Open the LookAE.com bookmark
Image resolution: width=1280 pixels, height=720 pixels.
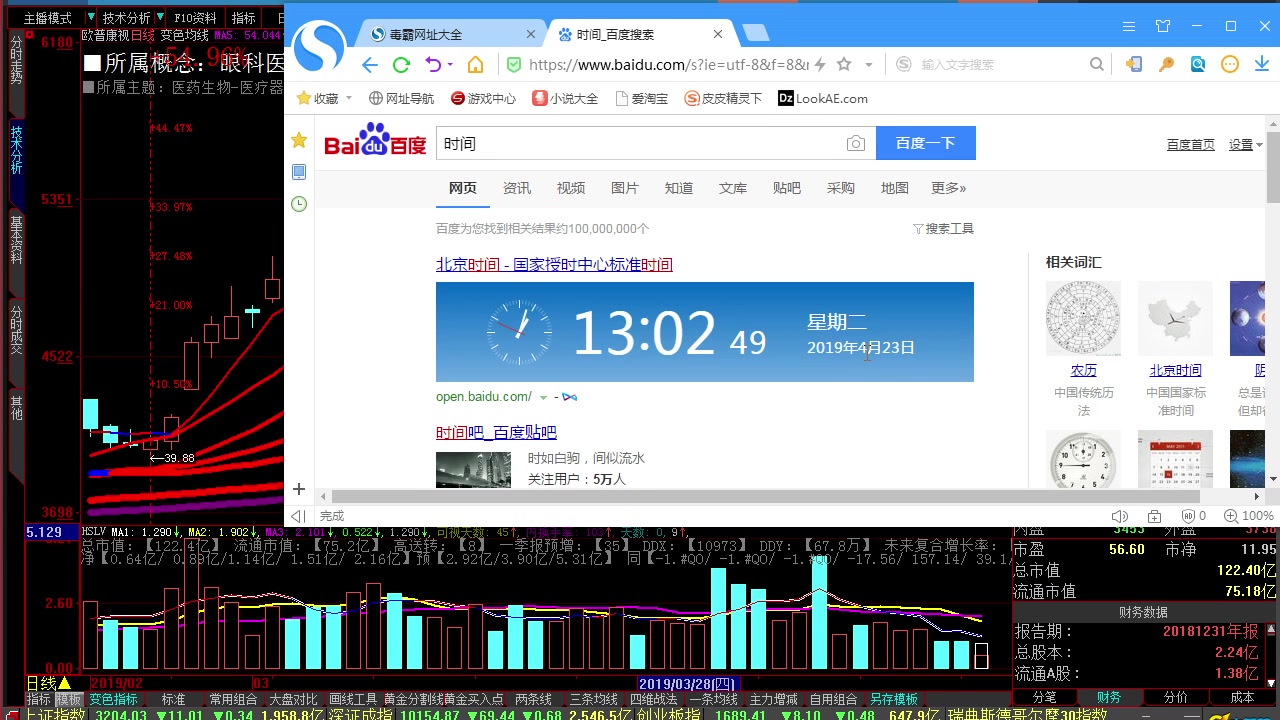click(823, 98)
